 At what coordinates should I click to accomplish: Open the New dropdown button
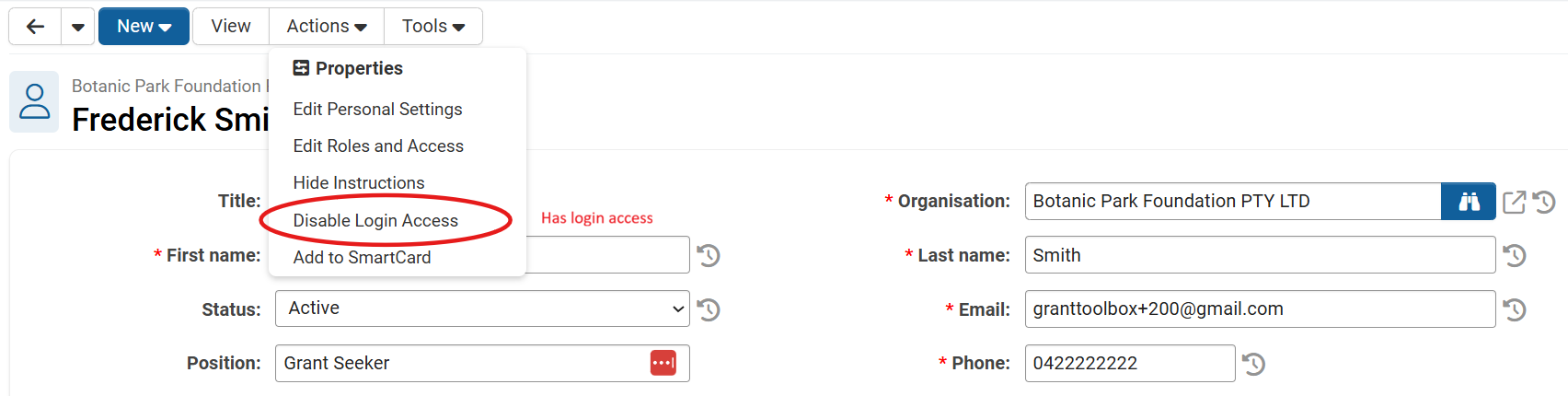pyautogui.click(x=144, y=27)
